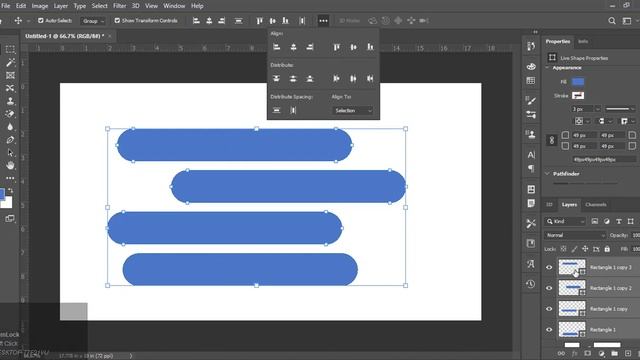Image resolution: width=640 pixels, height=360 pixels.
Task: Open the Search icon in options bar
Action: [611, 21]
